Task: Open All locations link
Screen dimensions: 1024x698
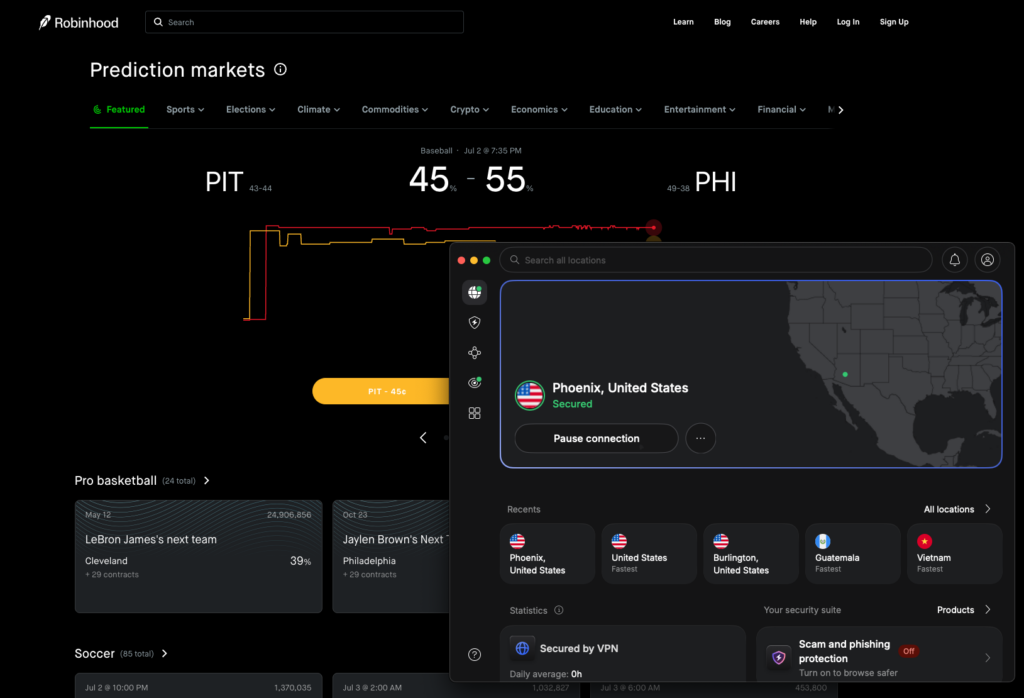Action: pyautogui.click(x=957, y=509)
